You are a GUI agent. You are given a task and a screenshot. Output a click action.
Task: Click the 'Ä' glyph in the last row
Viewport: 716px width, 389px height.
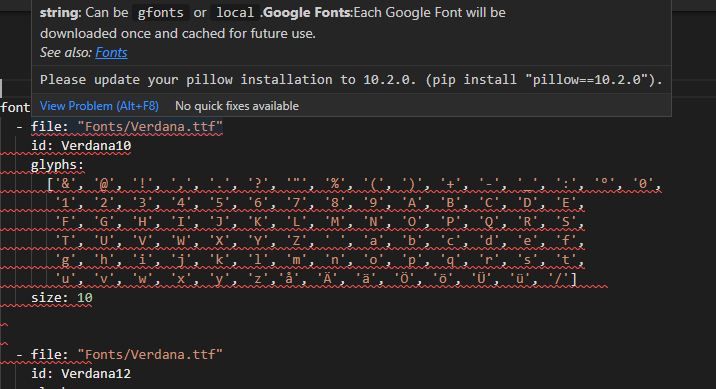pyautogui.click(x=327, y=279)
